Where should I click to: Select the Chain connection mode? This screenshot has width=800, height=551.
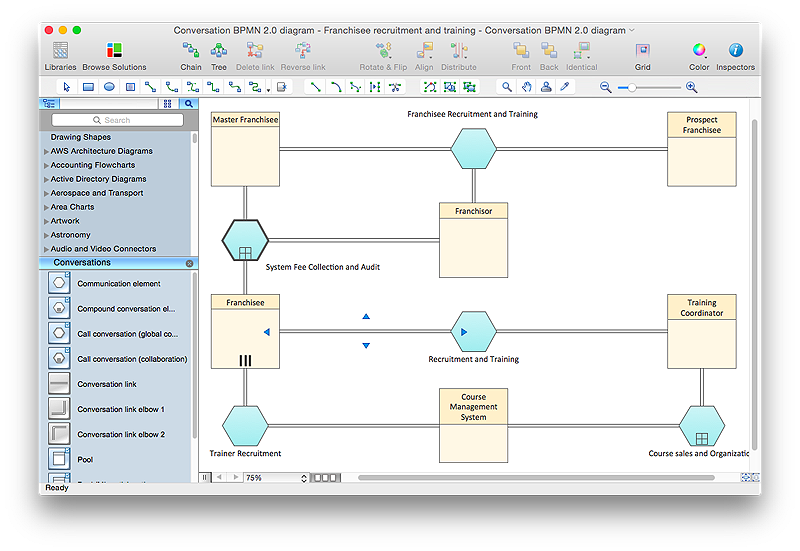[x=191, y=56]
